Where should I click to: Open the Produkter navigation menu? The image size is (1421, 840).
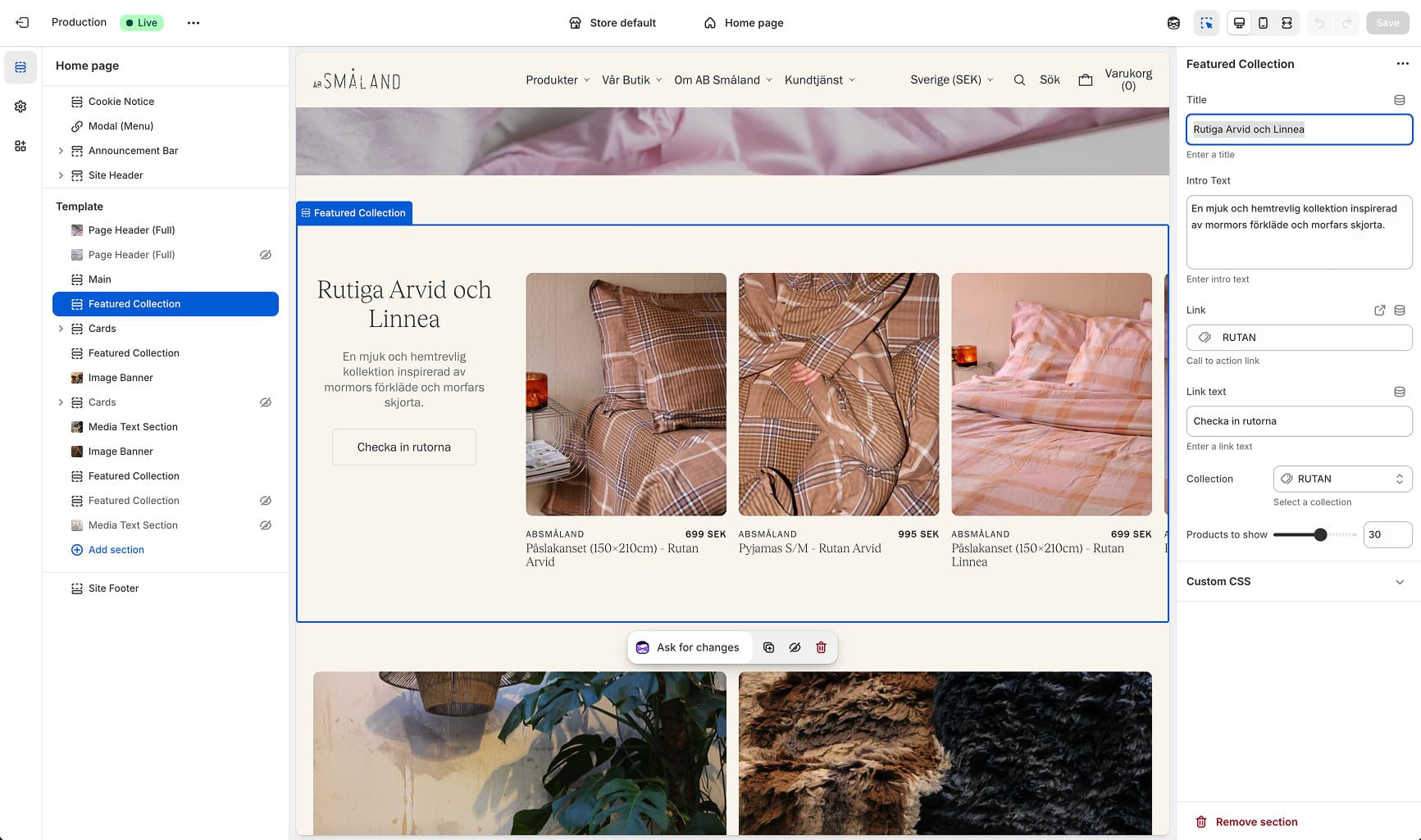558,80
